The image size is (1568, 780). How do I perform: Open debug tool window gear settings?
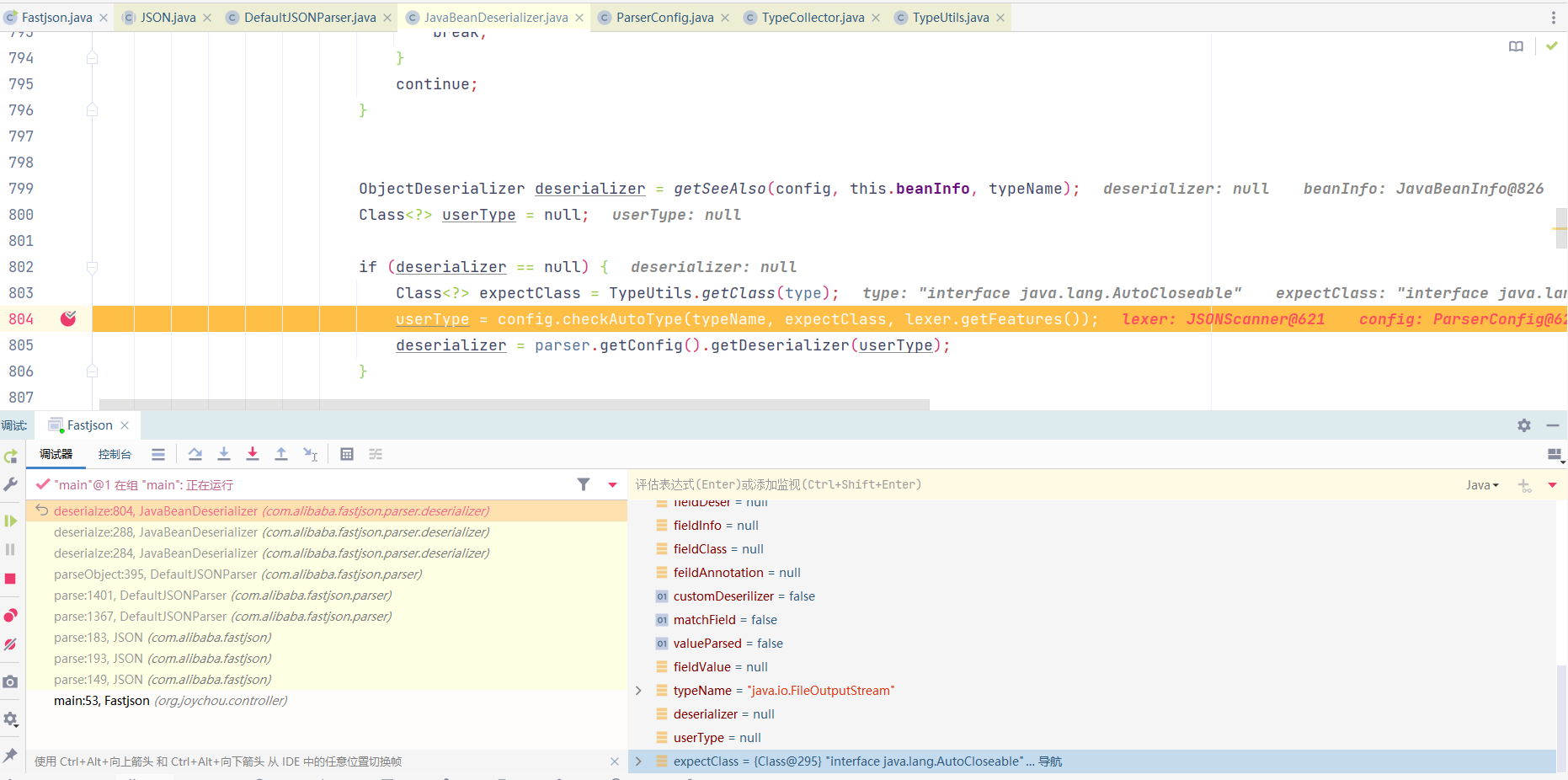1524,425
